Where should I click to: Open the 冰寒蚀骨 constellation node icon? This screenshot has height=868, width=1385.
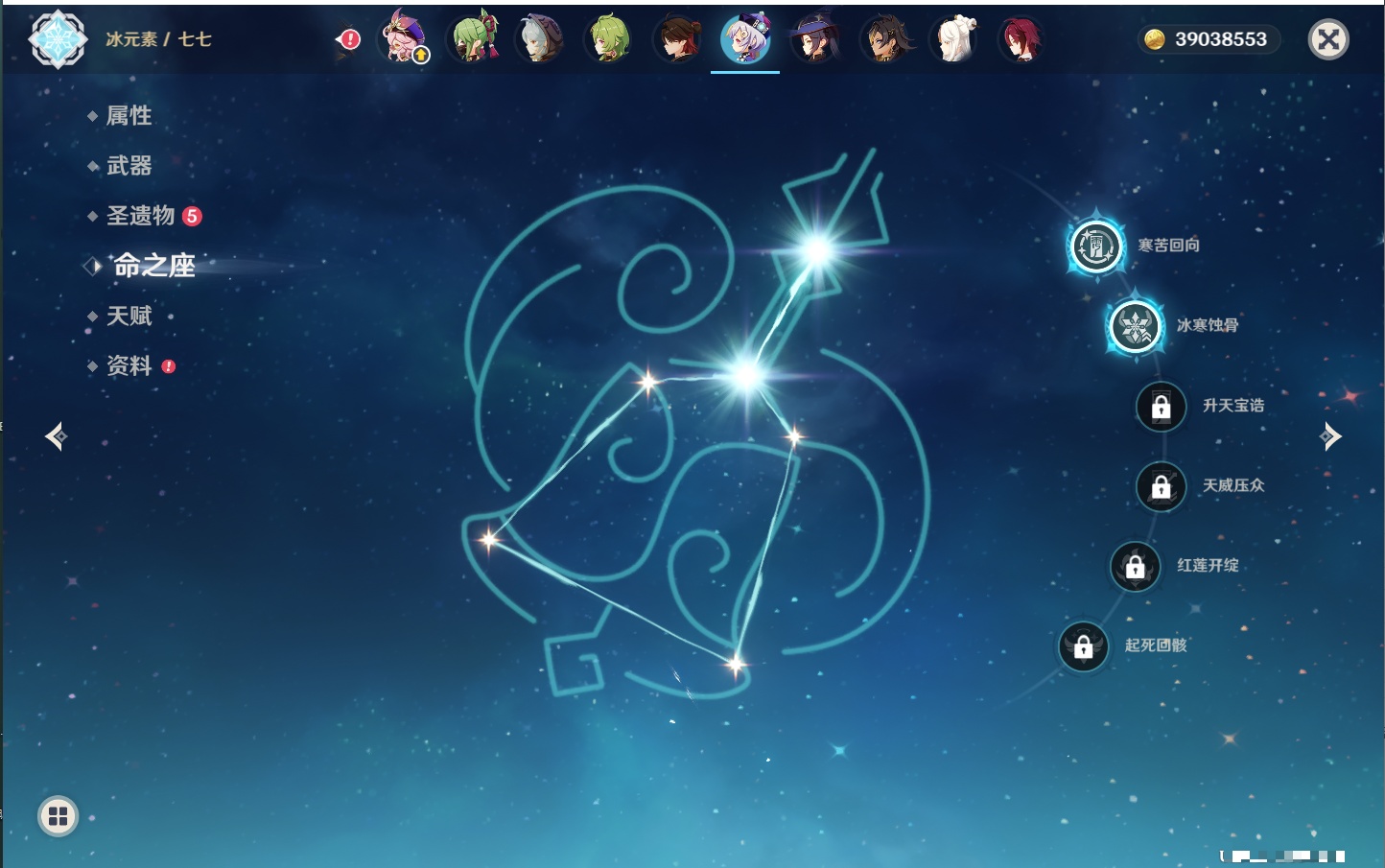tap(1136, 326)
